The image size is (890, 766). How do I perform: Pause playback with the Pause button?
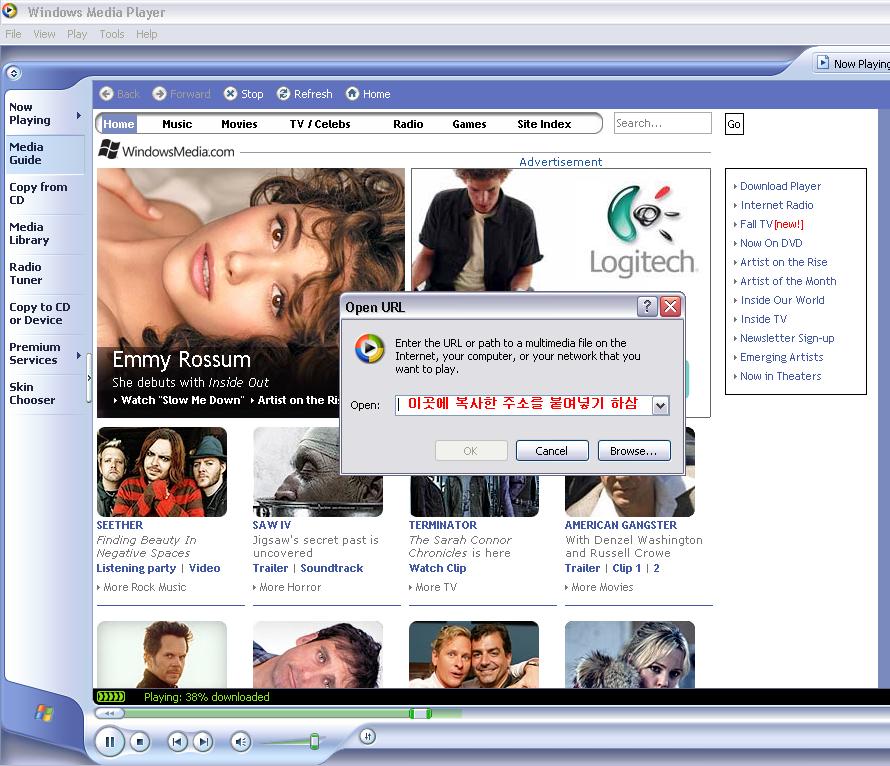point(110,741)
